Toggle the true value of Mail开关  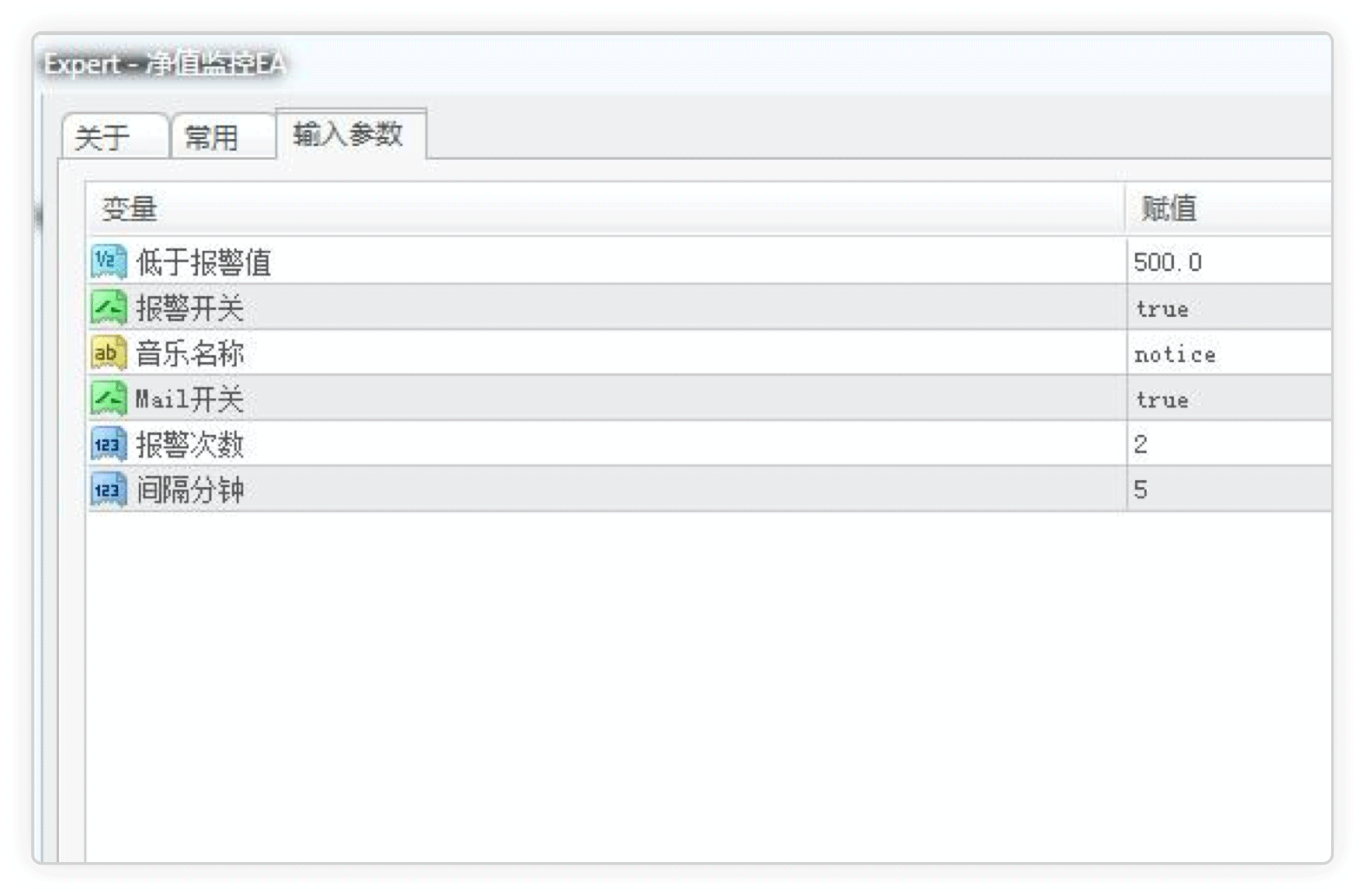(1229, 399)
